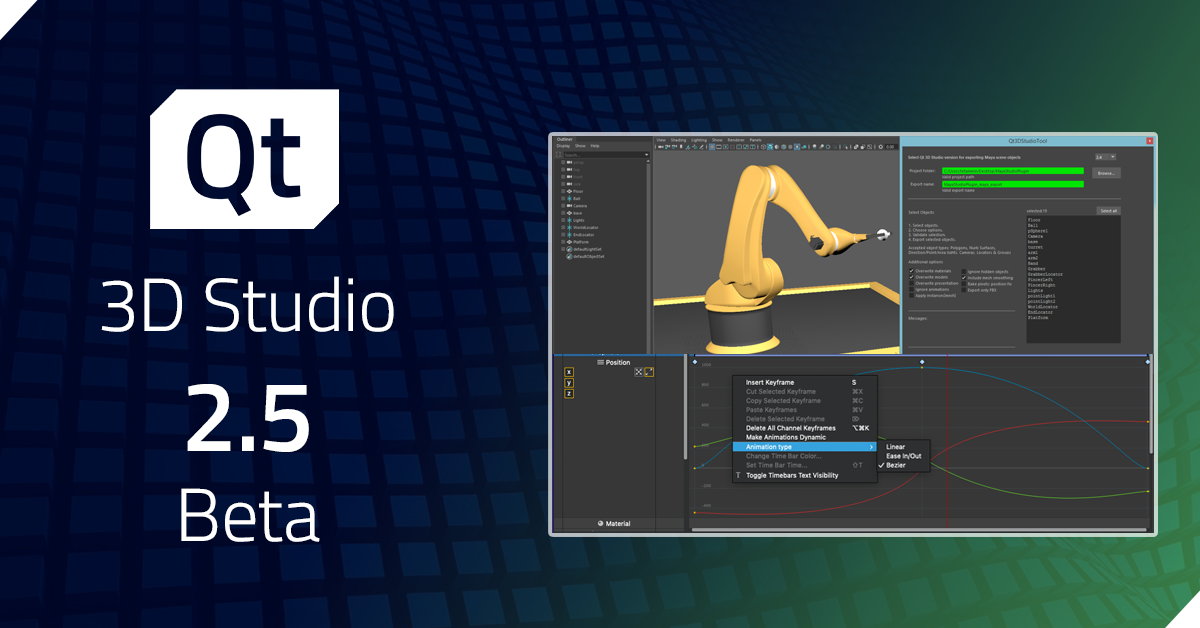
Task: Click the set icon beside defaultObjectSet
Action: 569,256
